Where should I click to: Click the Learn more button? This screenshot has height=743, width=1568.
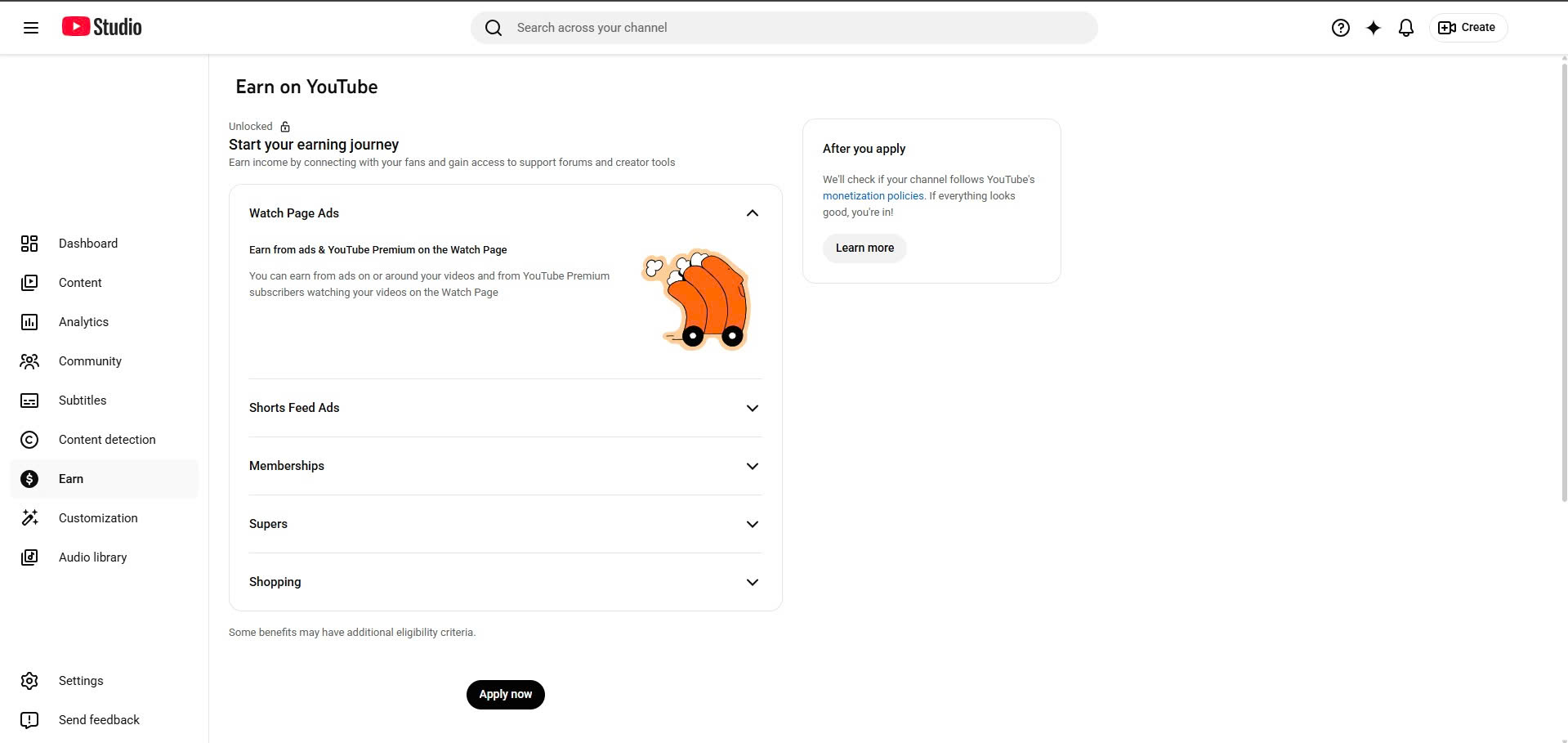coord(864,248)
